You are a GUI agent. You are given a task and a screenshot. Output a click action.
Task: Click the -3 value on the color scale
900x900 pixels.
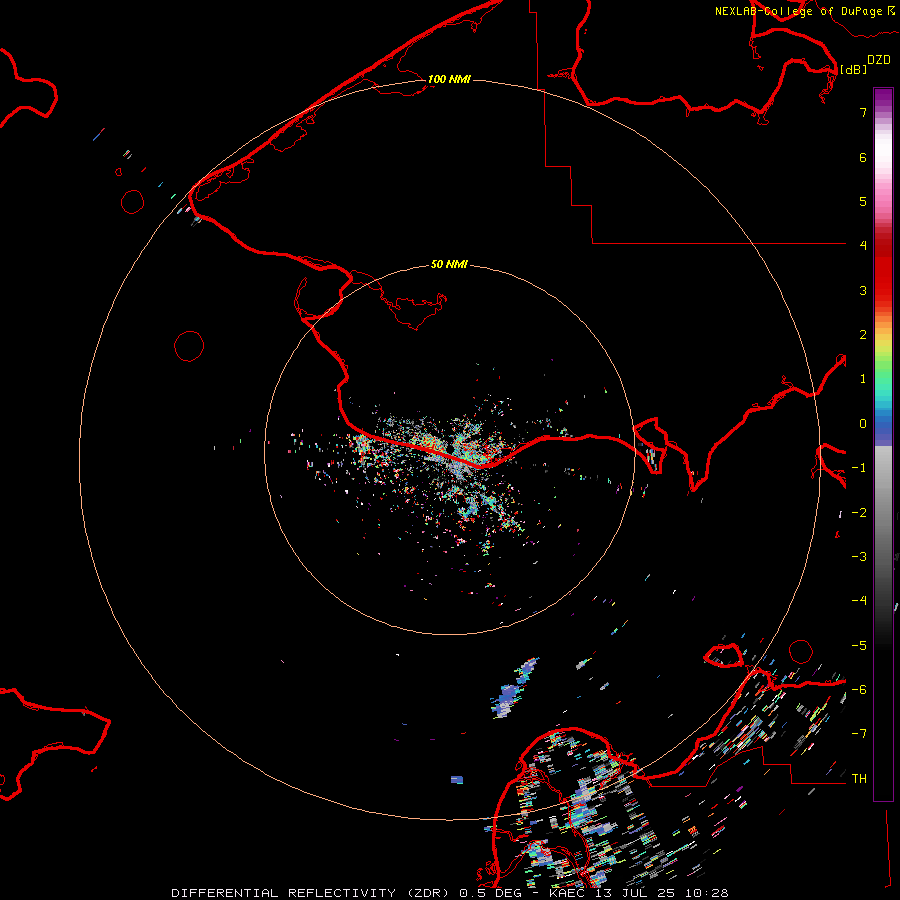(859, 557)
